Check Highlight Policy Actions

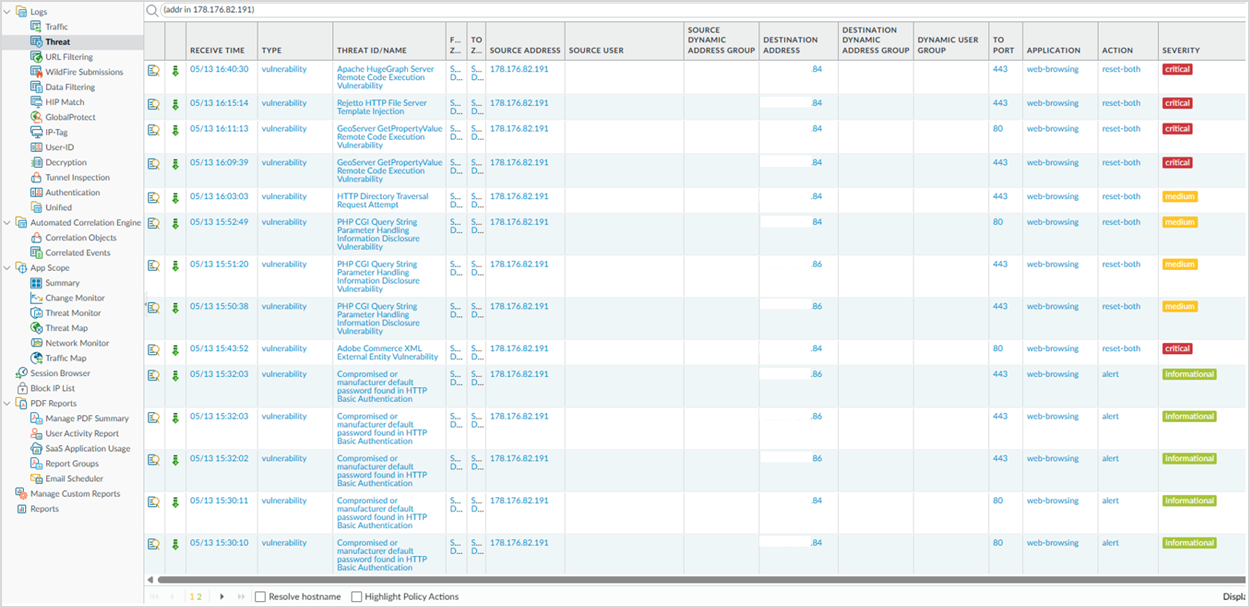point(357,597)
